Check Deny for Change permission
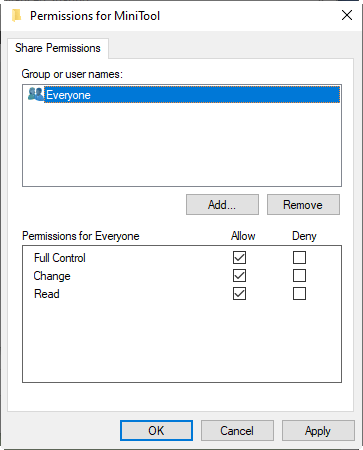Screen dimensions: 363x450 pyautogui.click(x=299, y=276)
